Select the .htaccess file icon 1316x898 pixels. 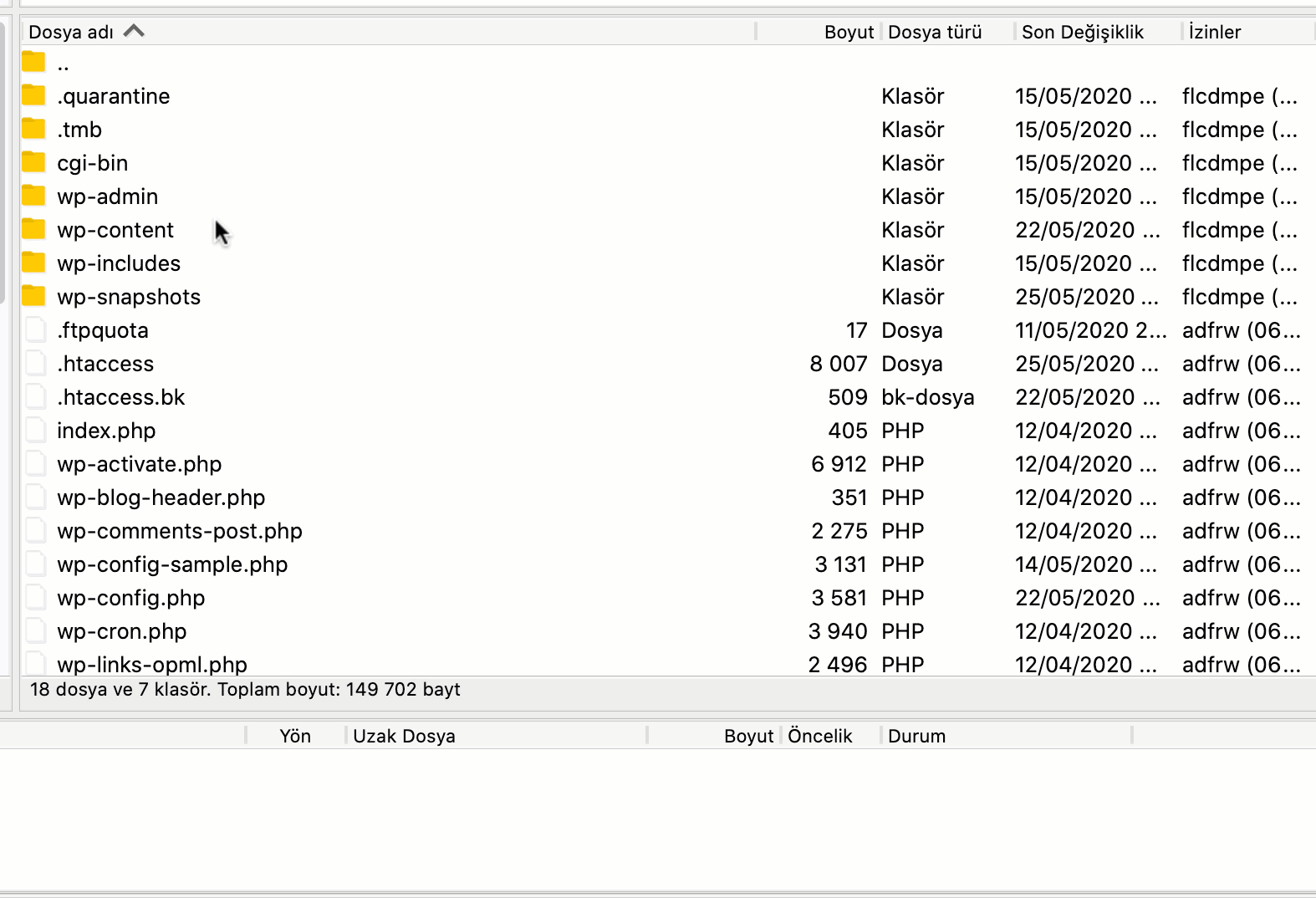(x=35, y=363)
